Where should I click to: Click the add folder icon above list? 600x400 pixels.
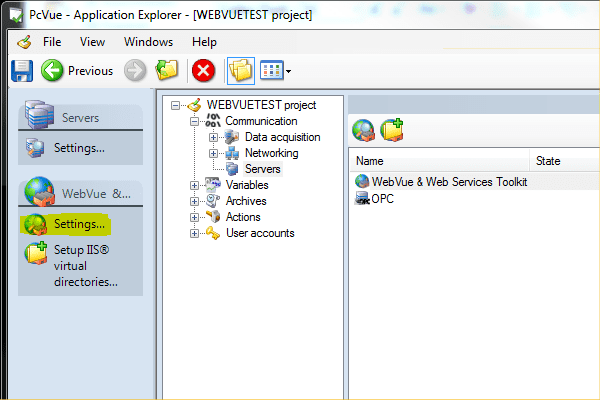[x=391, y=129]
